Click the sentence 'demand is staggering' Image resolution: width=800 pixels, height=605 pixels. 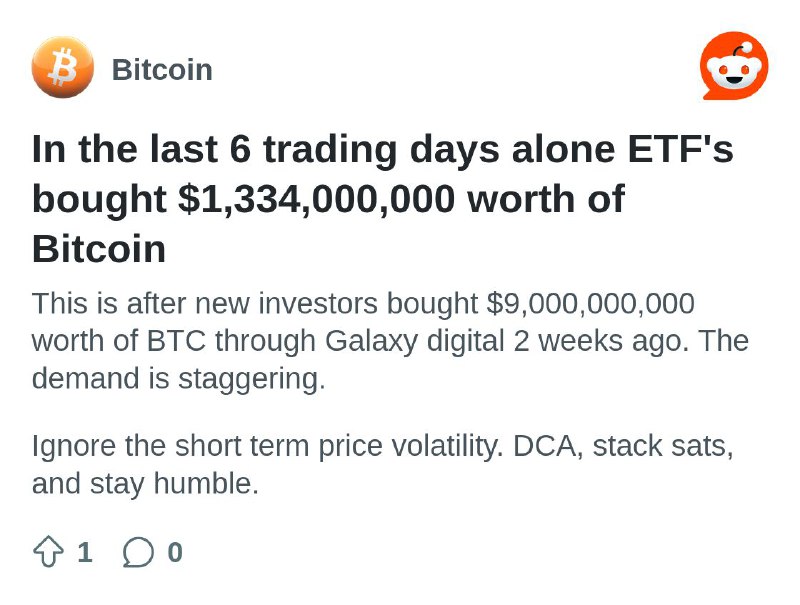[x=178, y=379]
